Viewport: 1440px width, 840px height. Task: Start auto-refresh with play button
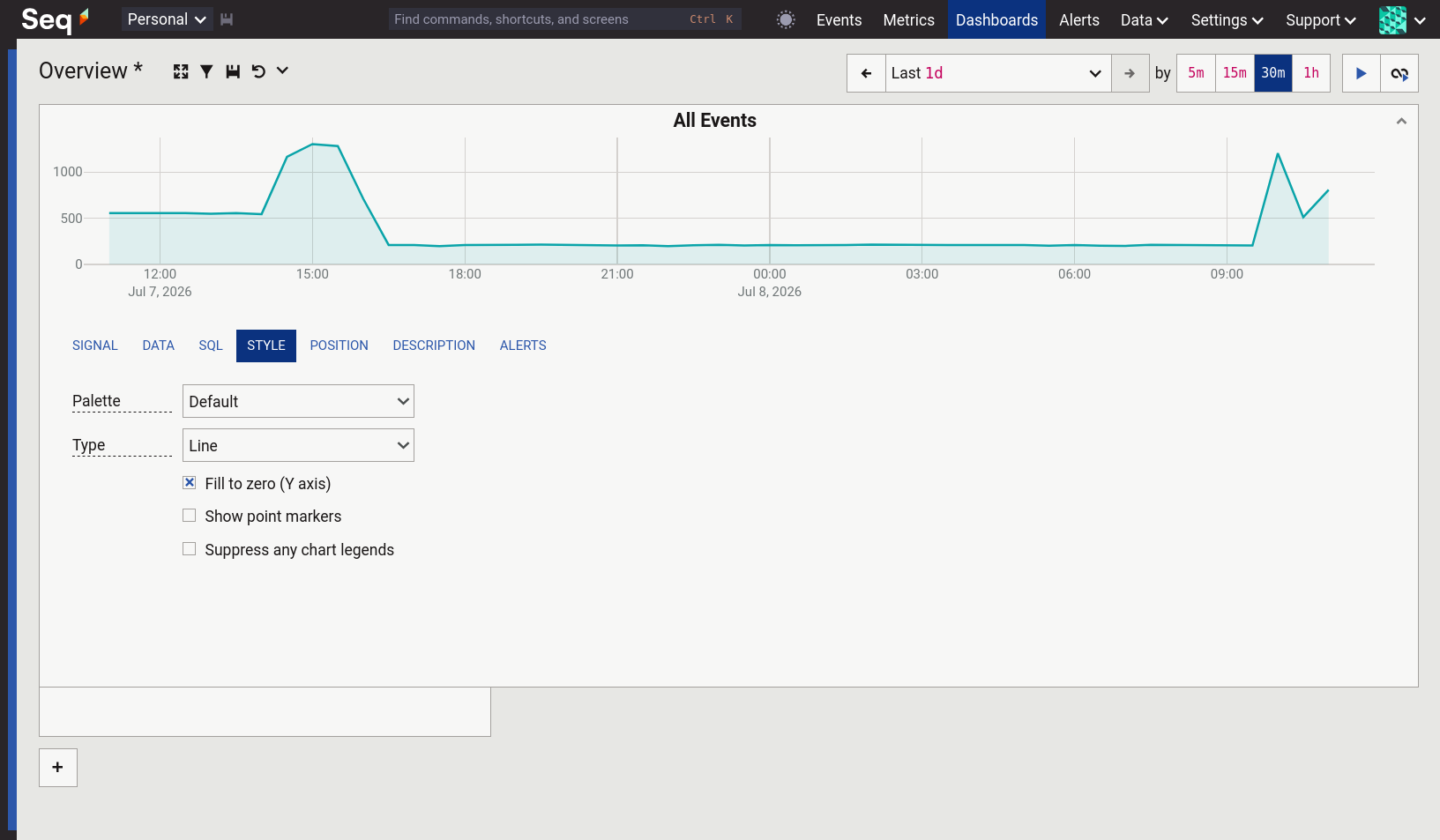click(1361, 73)
